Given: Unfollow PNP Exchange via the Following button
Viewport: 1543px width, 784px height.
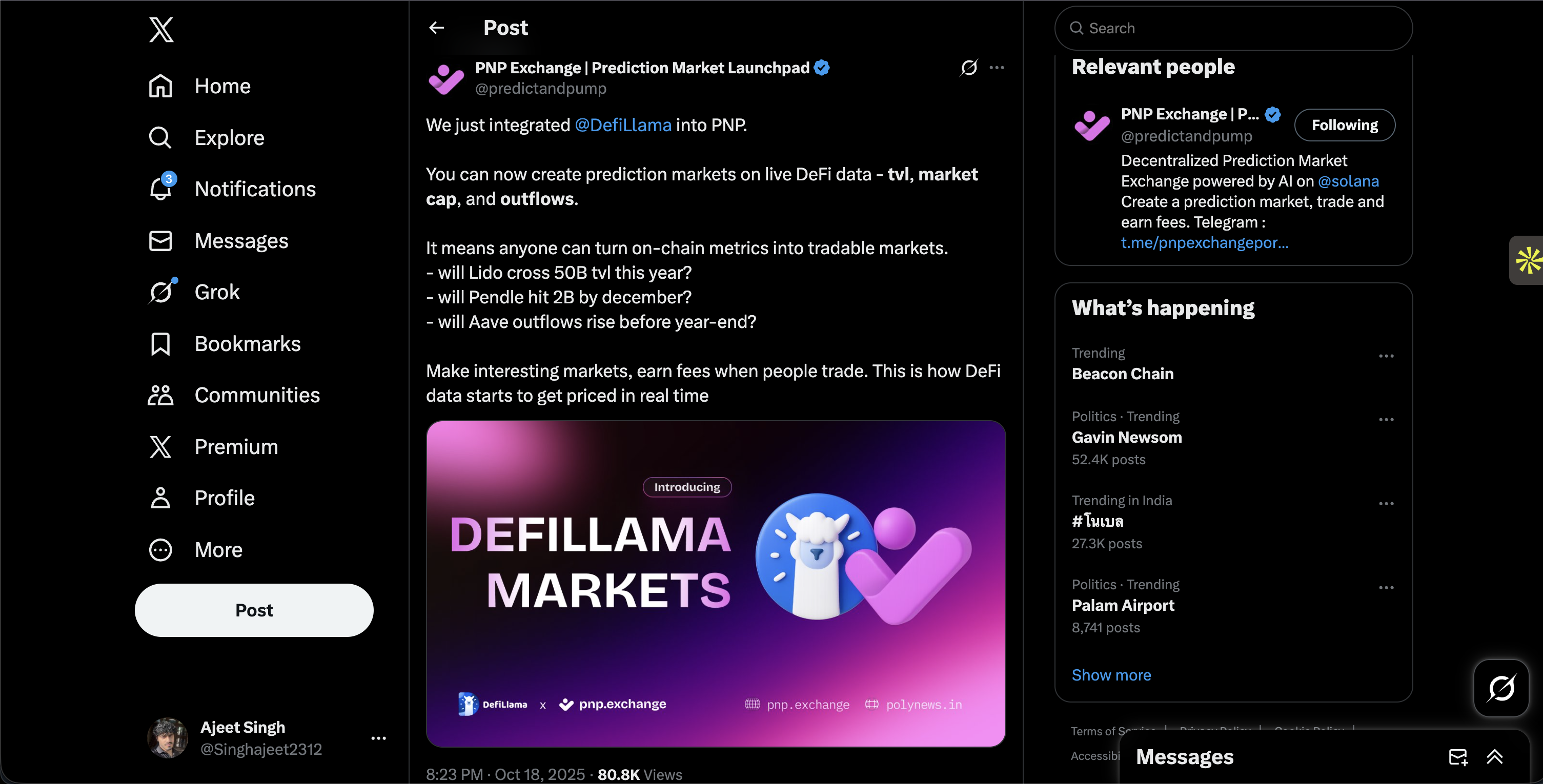Looking at the screenshot, I should click(x=1345, y=125).
